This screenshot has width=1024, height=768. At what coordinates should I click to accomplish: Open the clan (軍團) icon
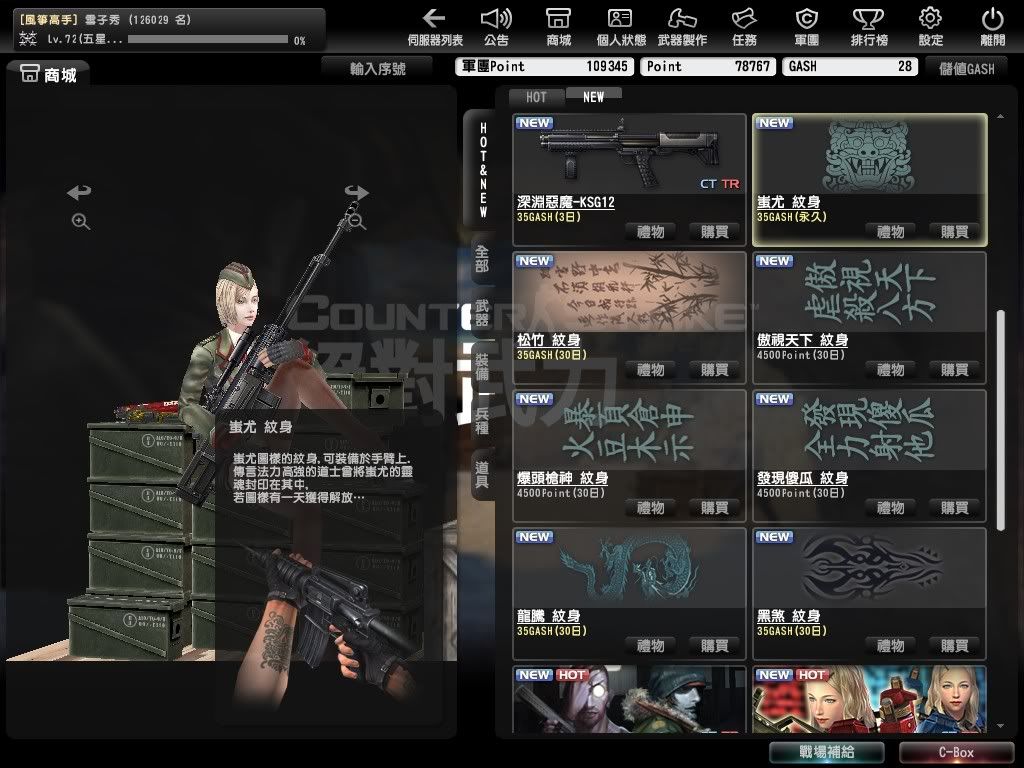[806, 19]
